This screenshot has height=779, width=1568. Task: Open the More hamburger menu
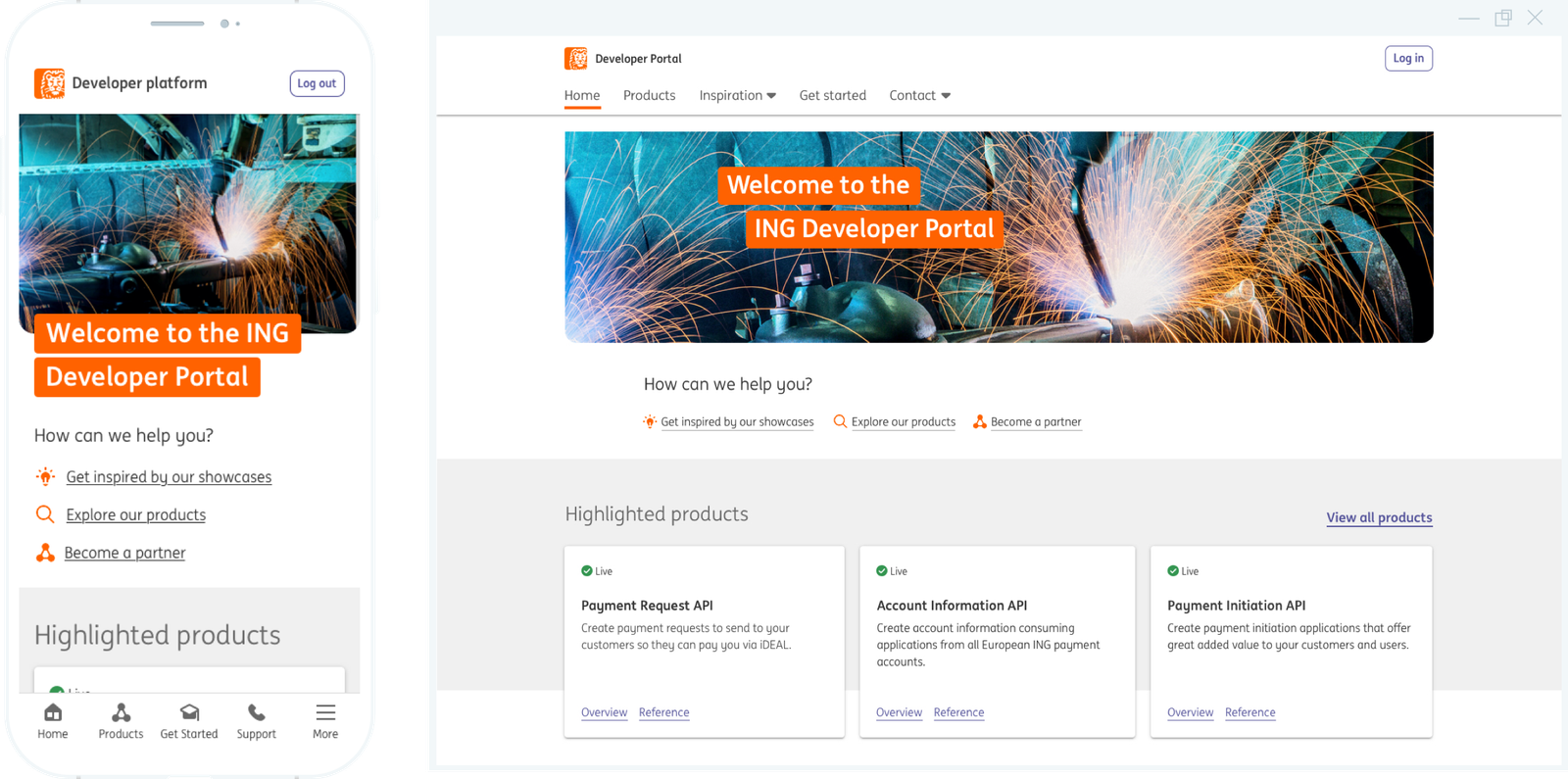tap(325, 713)
